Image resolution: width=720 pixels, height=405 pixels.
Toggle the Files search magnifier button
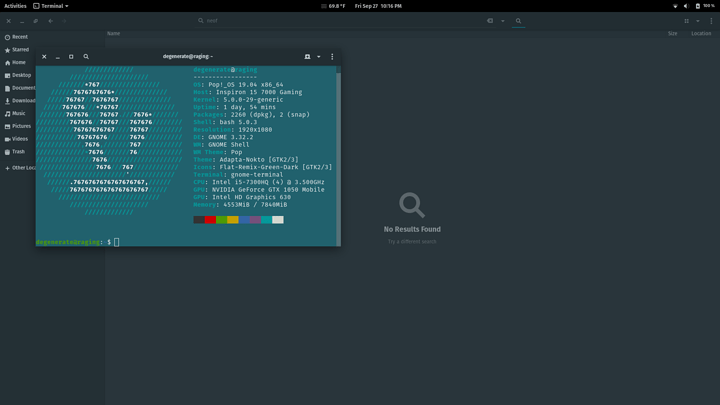point(518,21)
